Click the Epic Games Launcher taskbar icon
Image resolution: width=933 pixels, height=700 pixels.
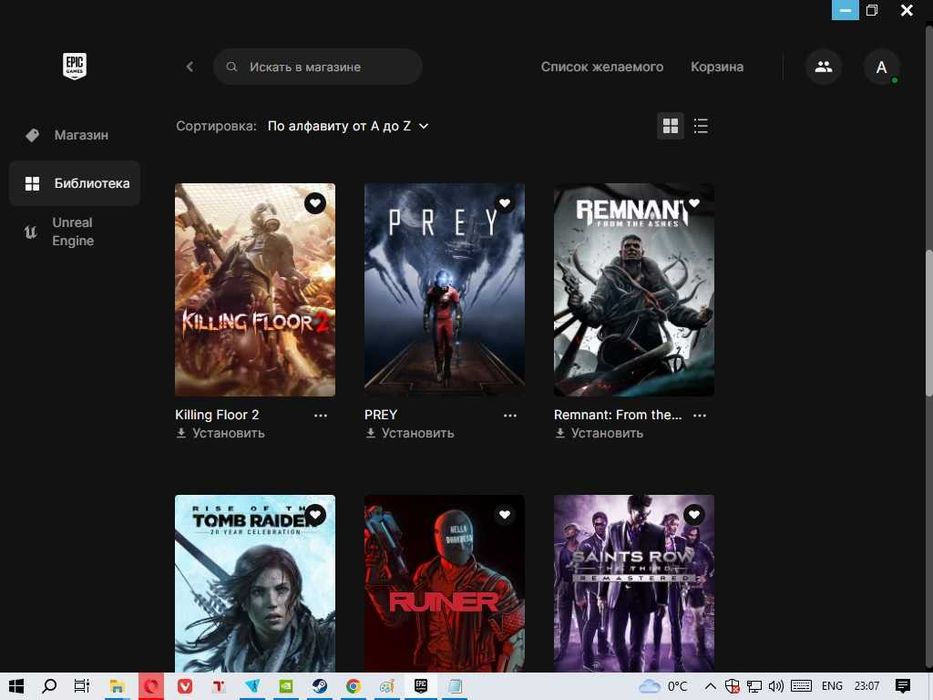[421, 686]
